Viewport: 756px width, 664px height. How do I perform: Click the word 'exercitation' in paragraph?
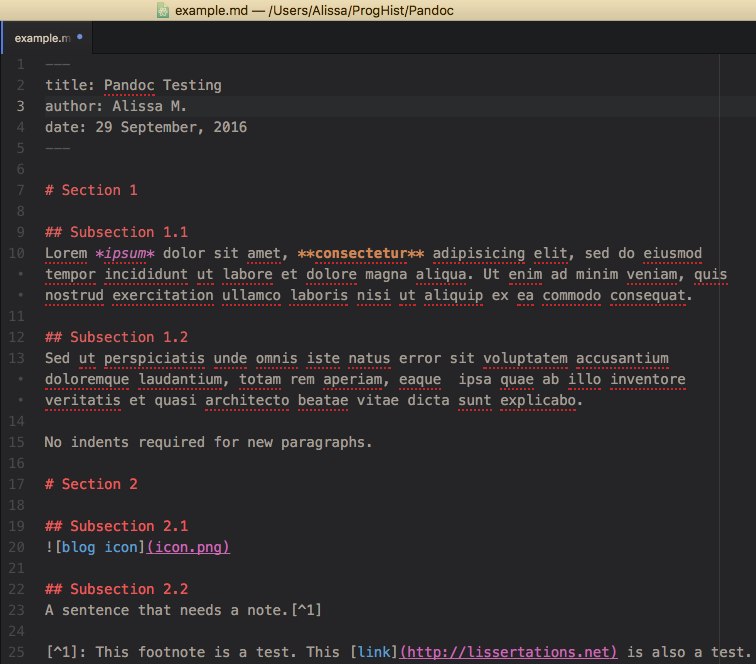[x=163, y=295]
